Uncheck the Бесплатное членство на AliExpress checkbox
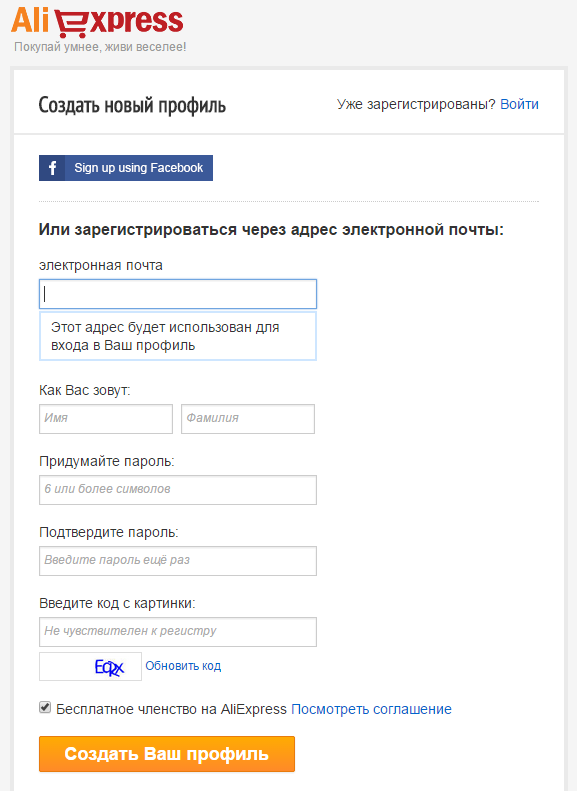The image size is (577, 791). [x=45, y=707]
